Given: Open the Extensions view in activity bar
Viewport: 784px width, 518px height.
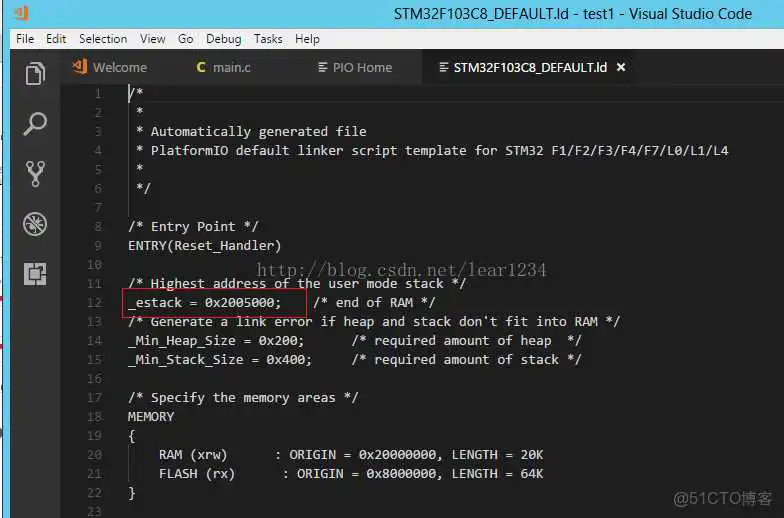Looking at the screenshot, I should pyautogui.click(x=35, y=274).
